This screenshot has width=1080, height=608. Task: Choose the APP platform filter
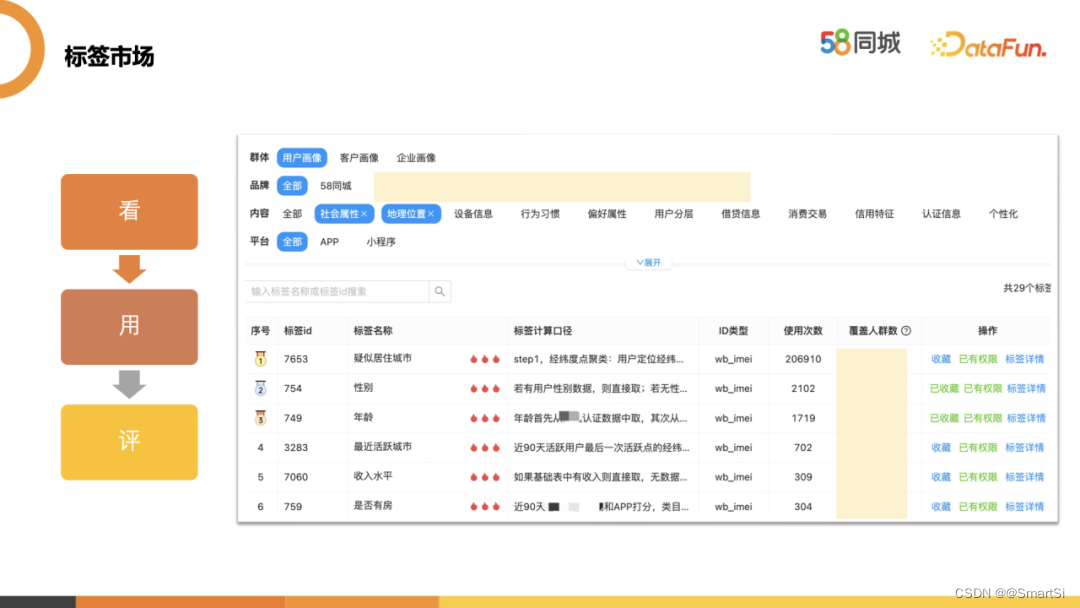(x=329, y=242)
